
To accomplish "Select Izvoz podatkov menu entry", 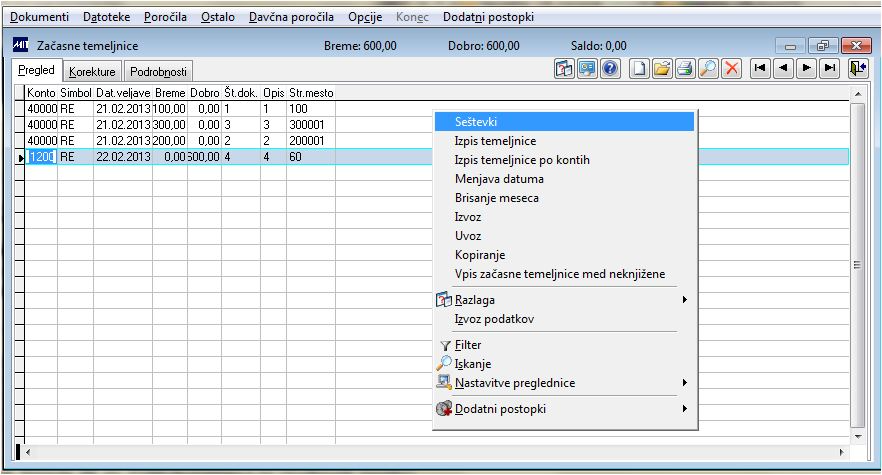I will click(x=564, y=319).
